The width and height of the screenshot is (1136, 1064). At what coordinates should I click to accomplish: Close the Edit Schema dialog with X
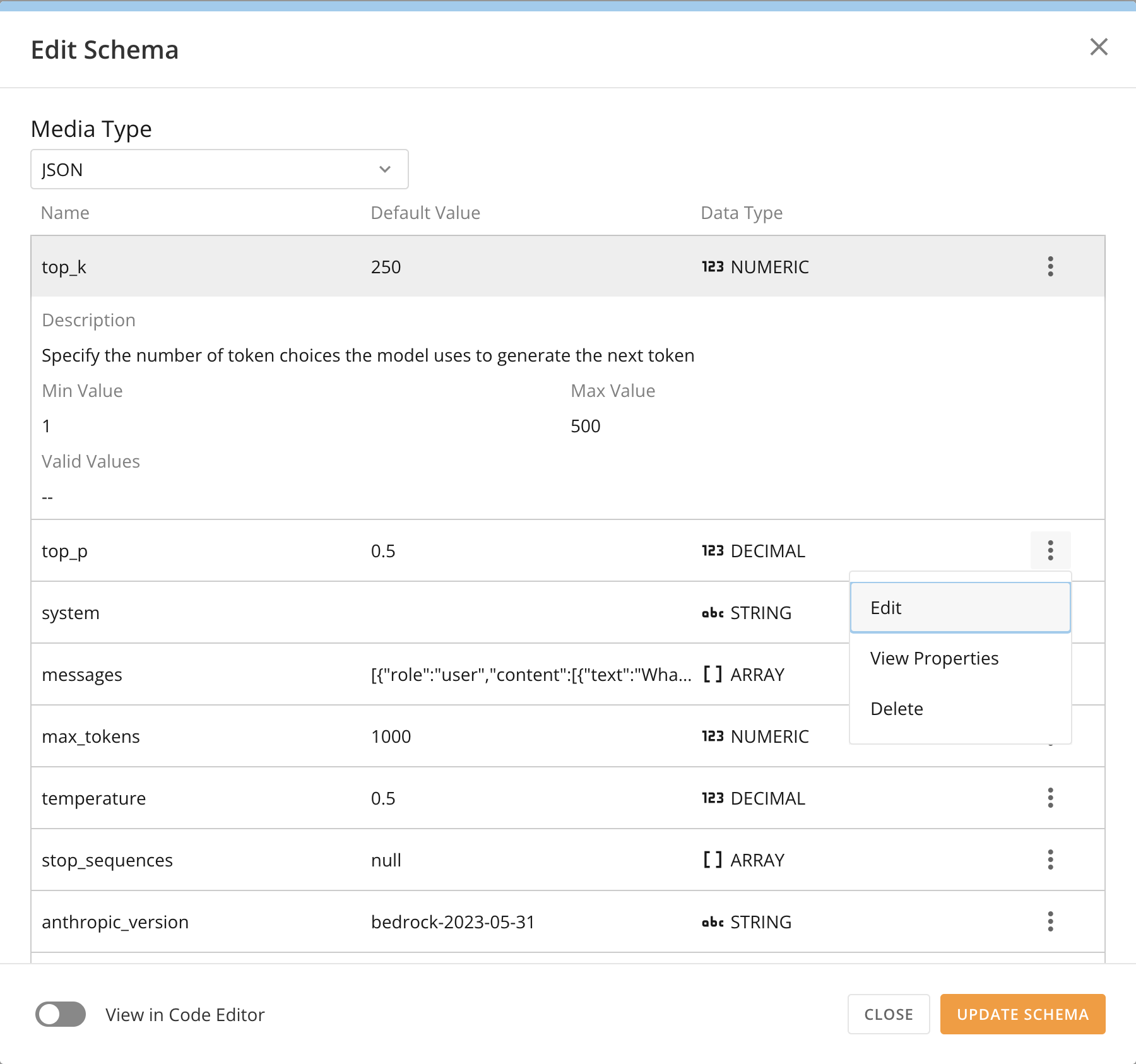(x=1099, y=47)
